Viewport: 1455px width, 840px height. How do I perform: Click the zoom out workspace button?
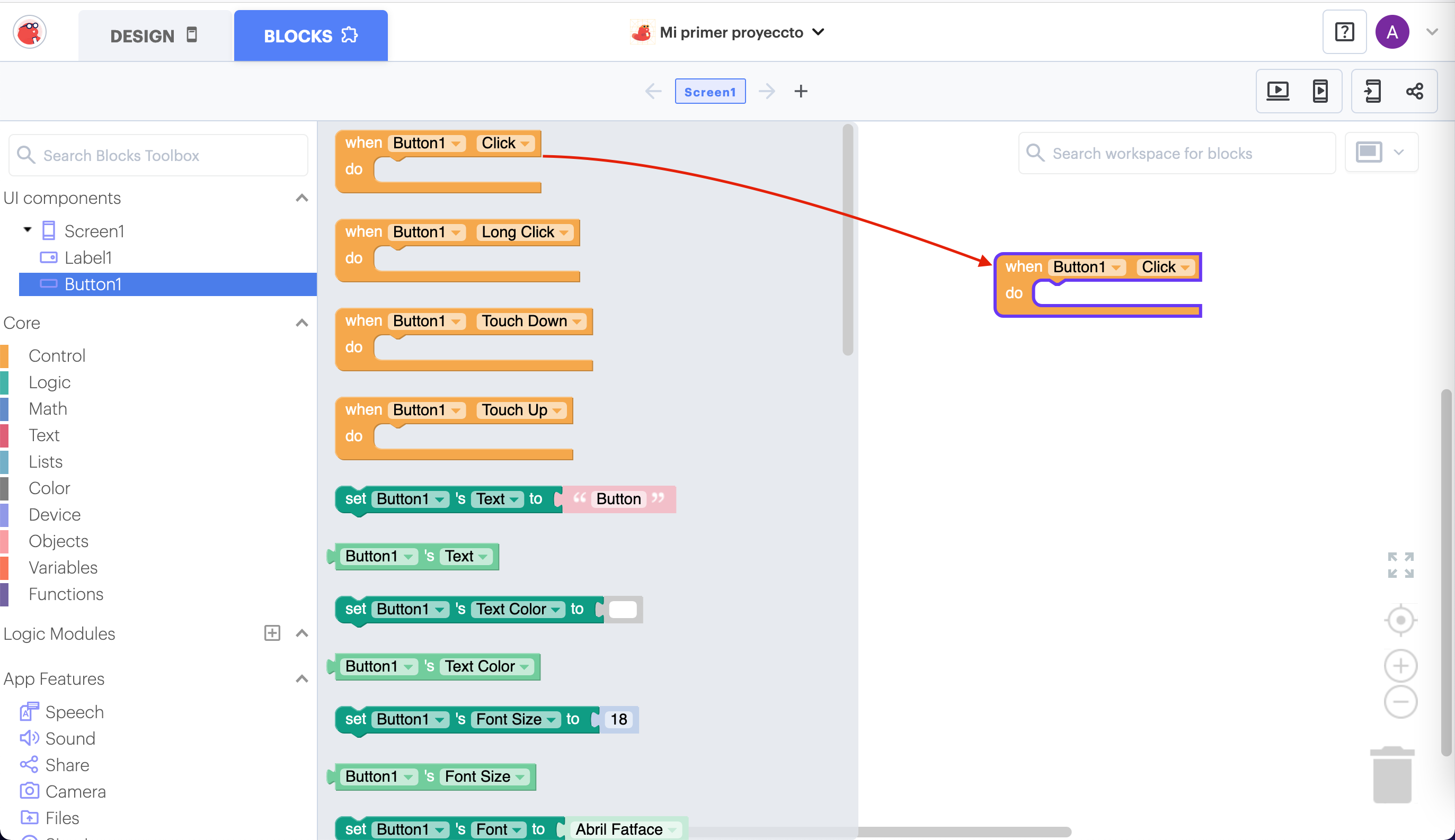(1400, 702)
